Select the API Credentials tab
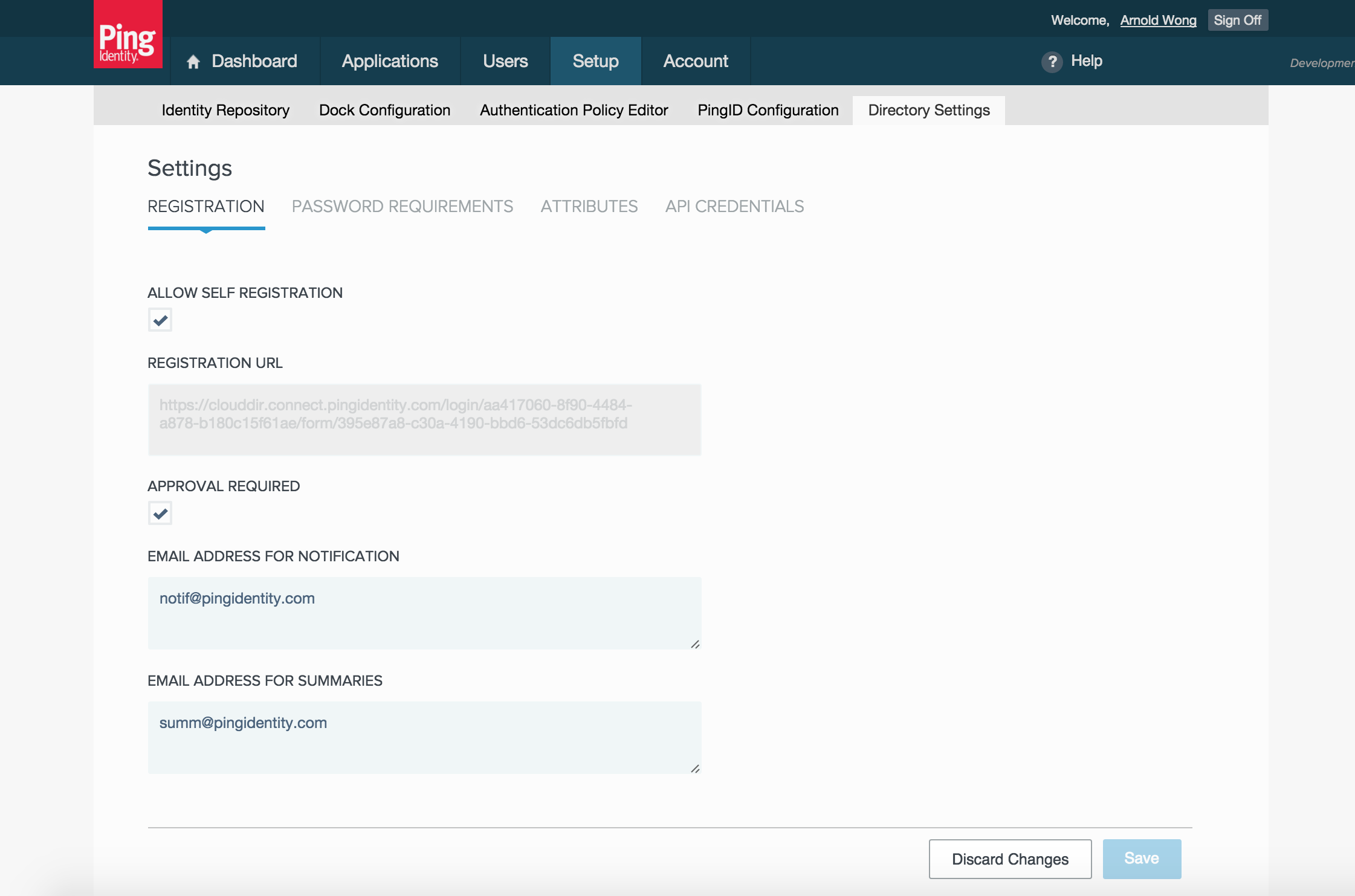1355x896 pixels. 734,207
